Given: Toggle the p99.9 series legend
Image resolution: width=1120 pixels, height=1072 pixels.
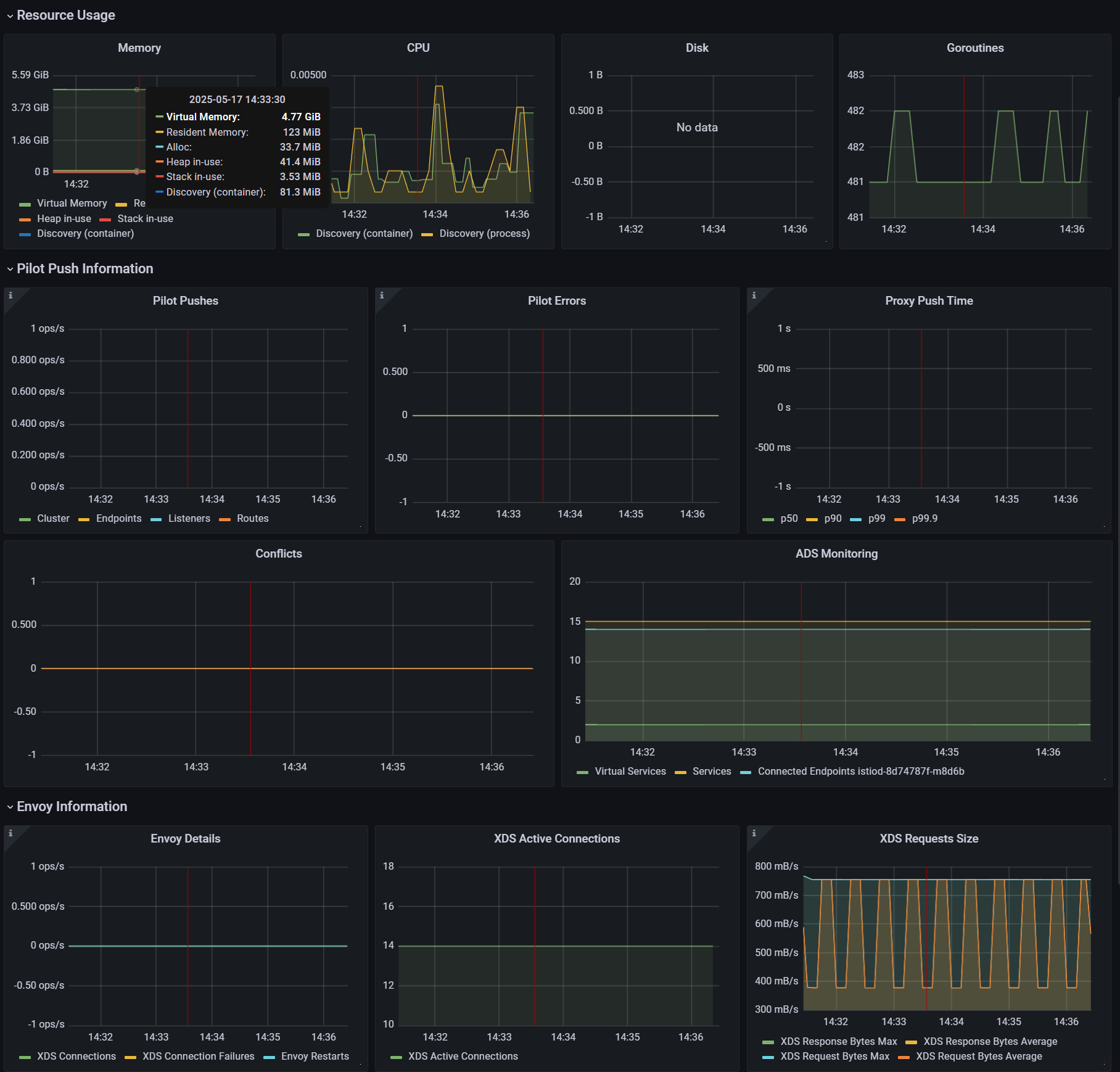Looking at the screenshot, I should 924,519.
